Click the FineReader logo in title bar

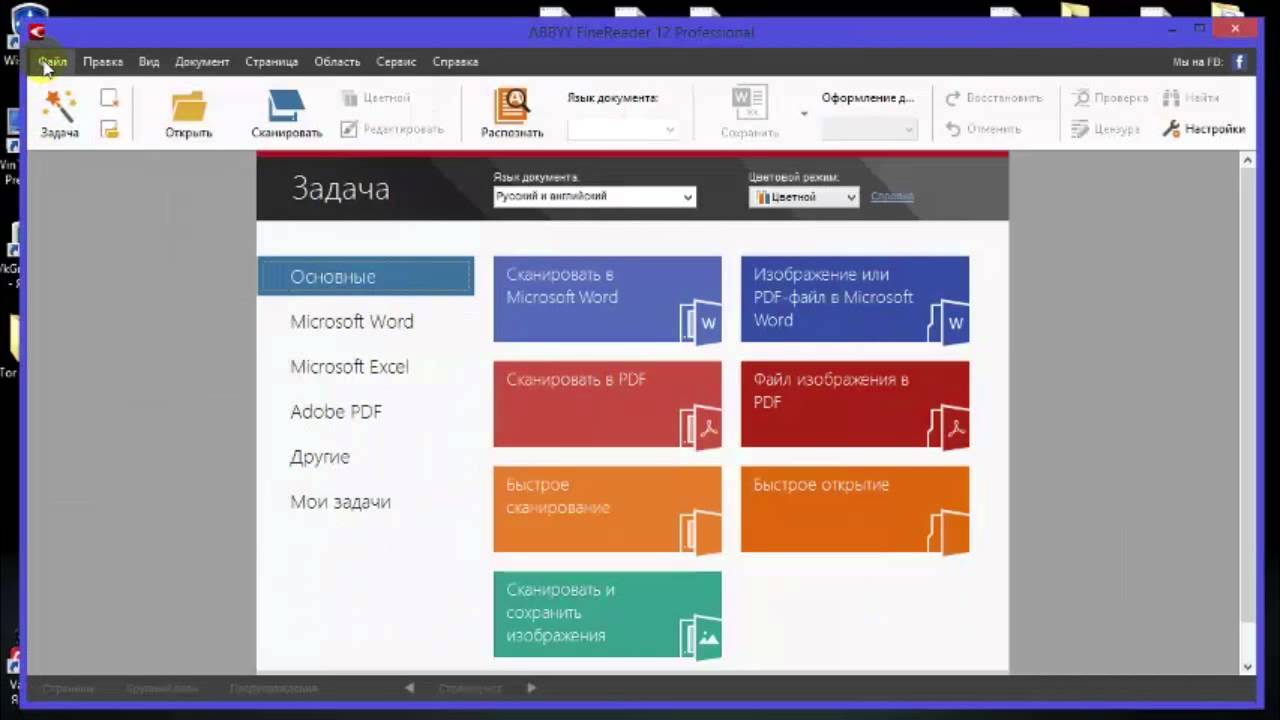pyautogui.click(x=37, y=32)
